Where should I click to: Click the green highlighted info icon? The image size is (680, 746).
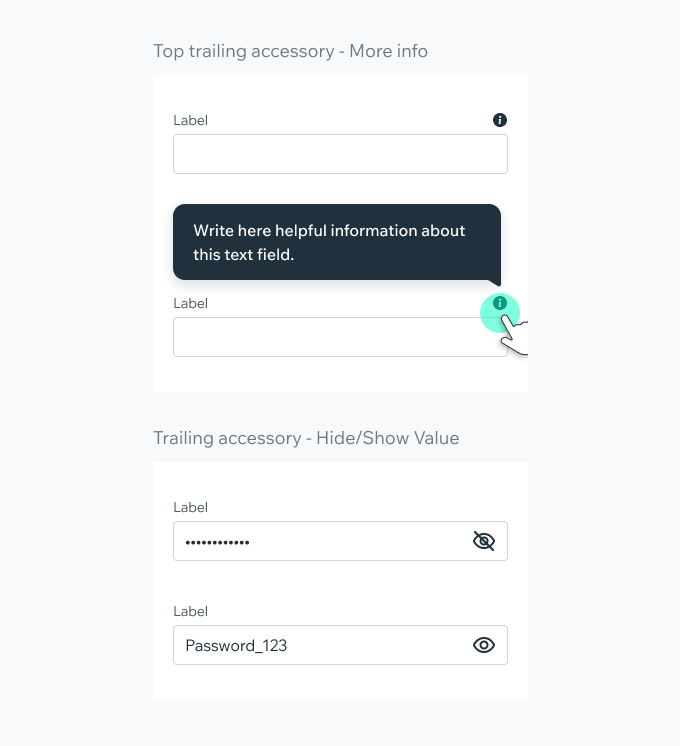500,304
